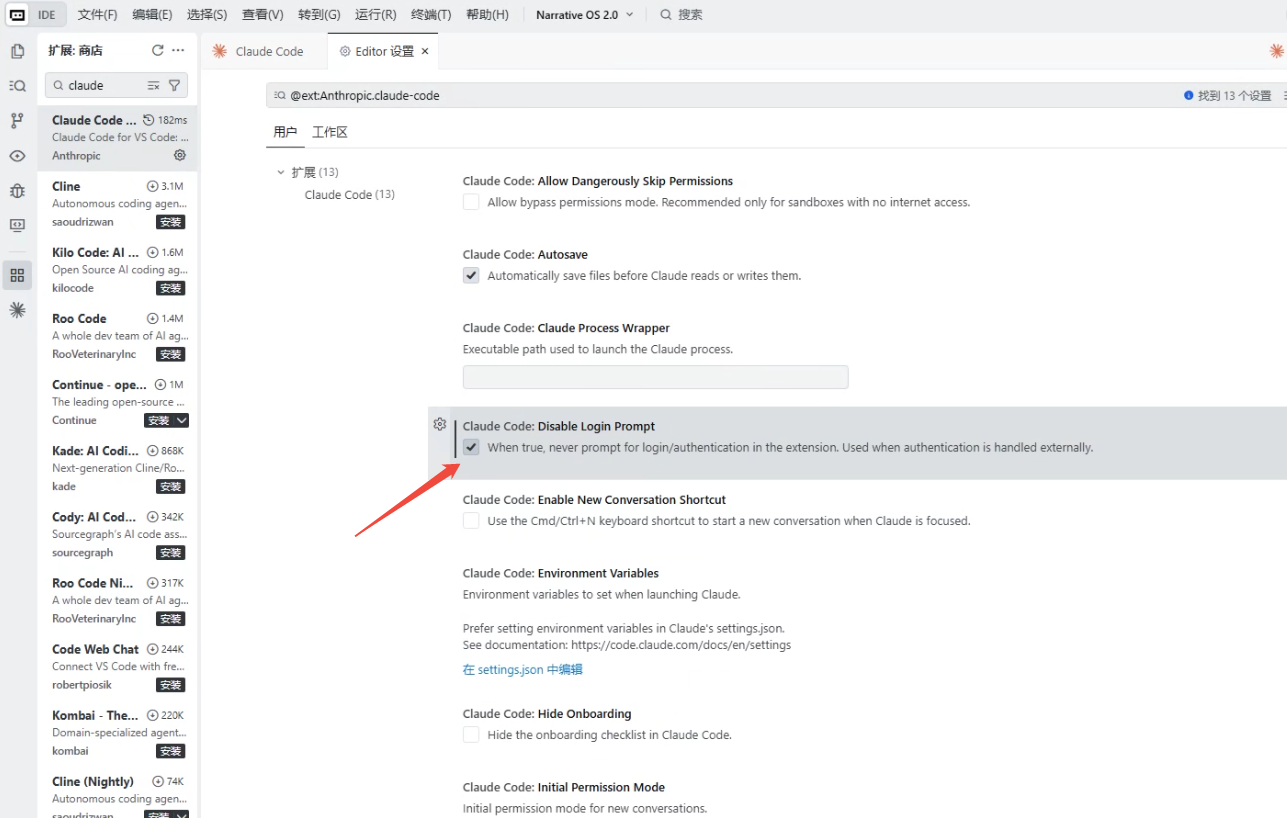Clear the extension search results
Viewport: 1287px width, 818px height.
click(x=154, y=86)
